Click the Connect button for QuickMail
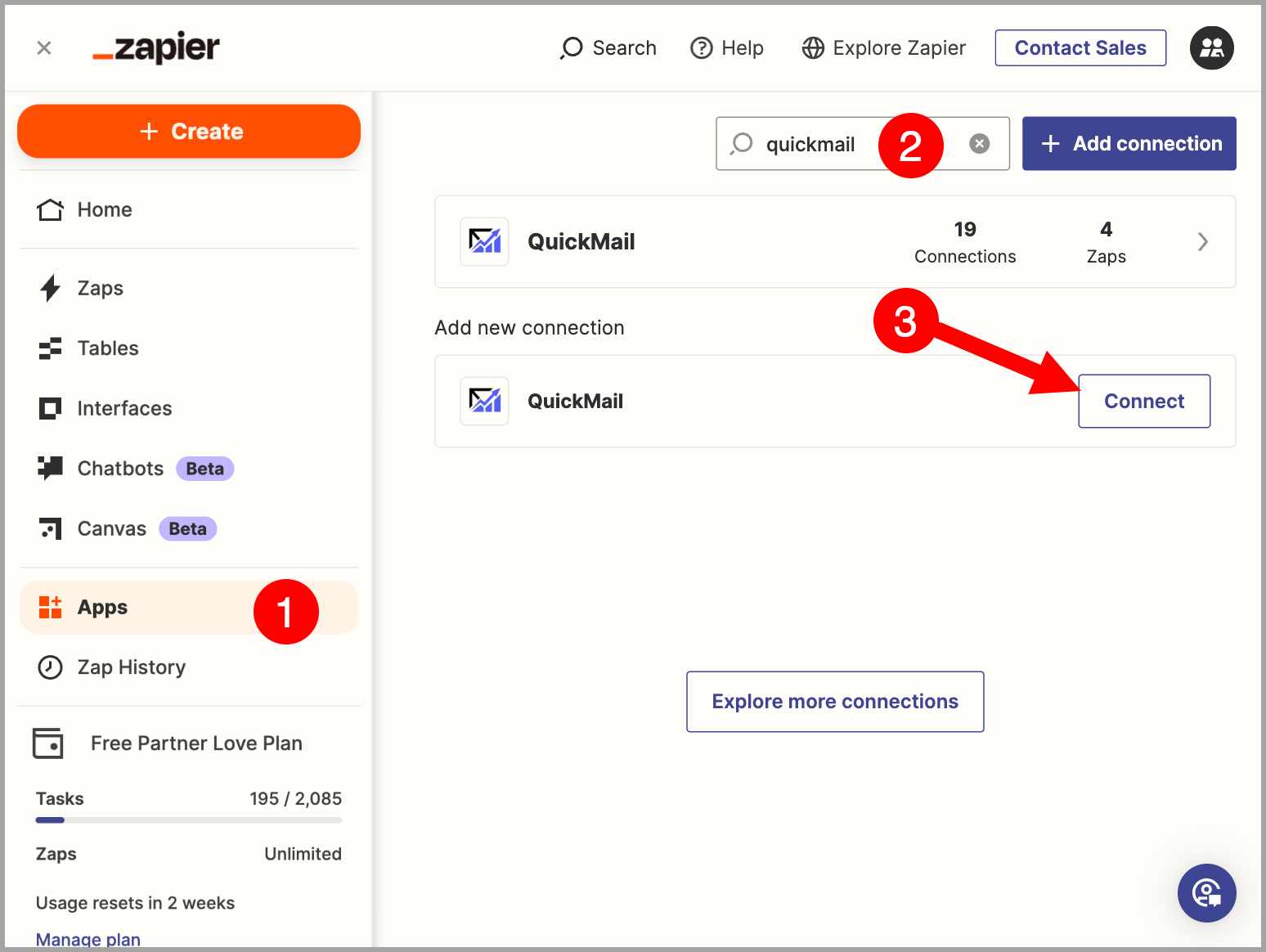Screen dimensions: 1266x952 pos(1144,402)
